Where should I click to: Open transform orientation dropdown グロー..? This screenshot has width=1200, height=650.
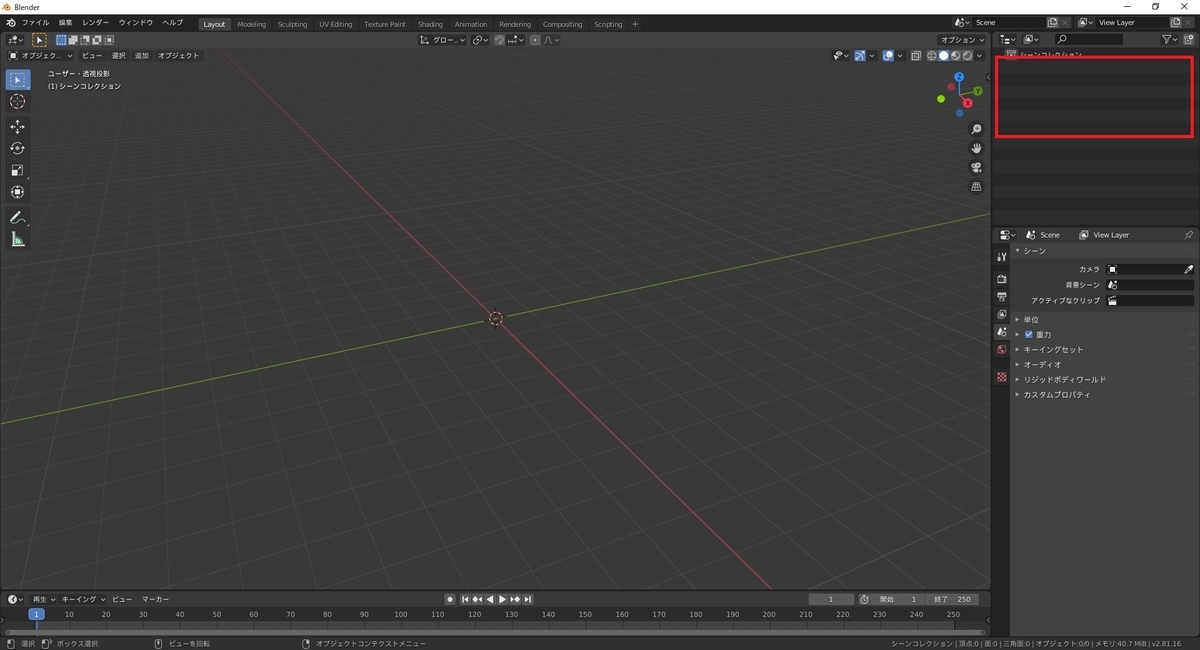[x=442, y=40]
